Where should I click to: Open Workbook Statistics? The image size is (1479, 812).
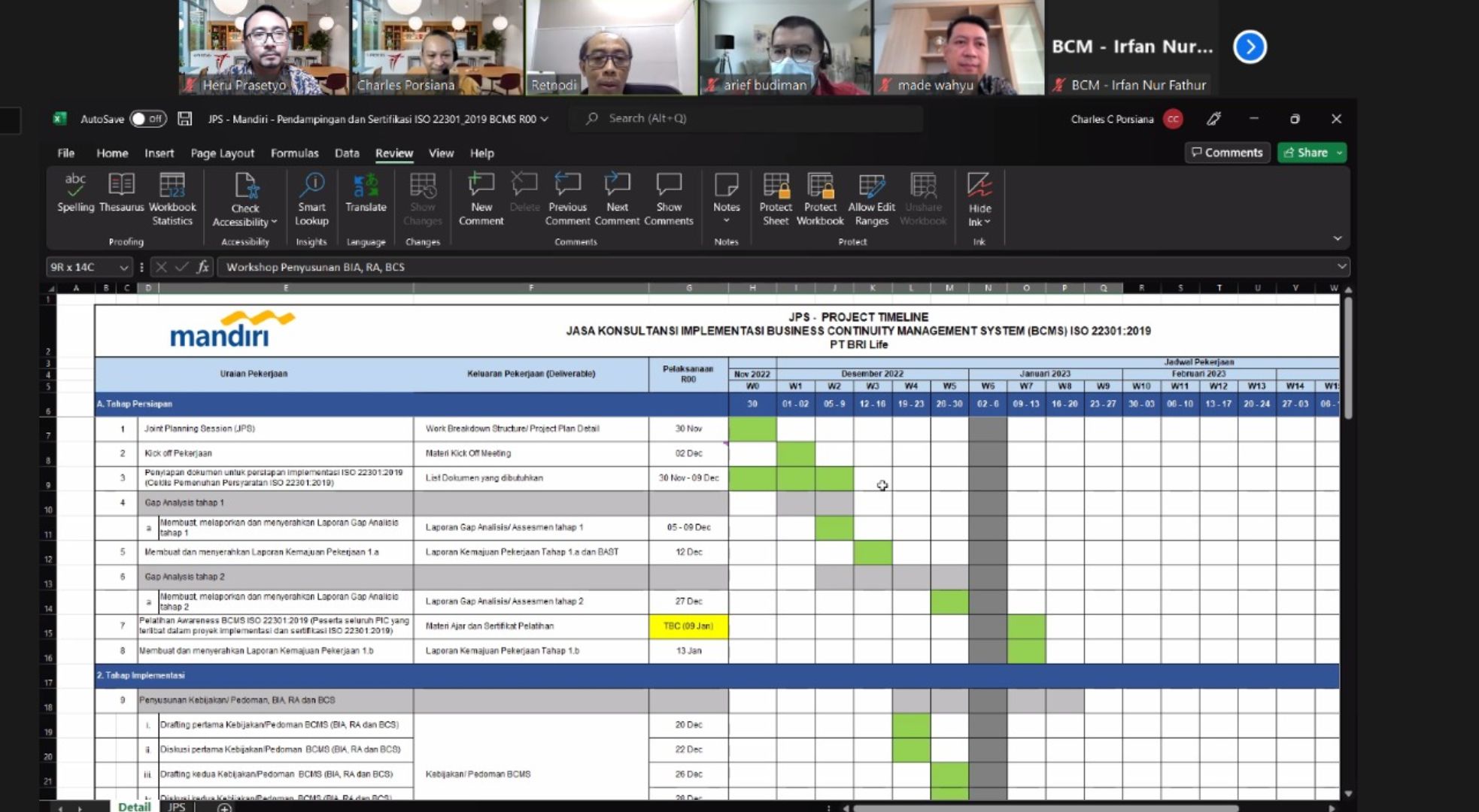(x=172, y=199)
